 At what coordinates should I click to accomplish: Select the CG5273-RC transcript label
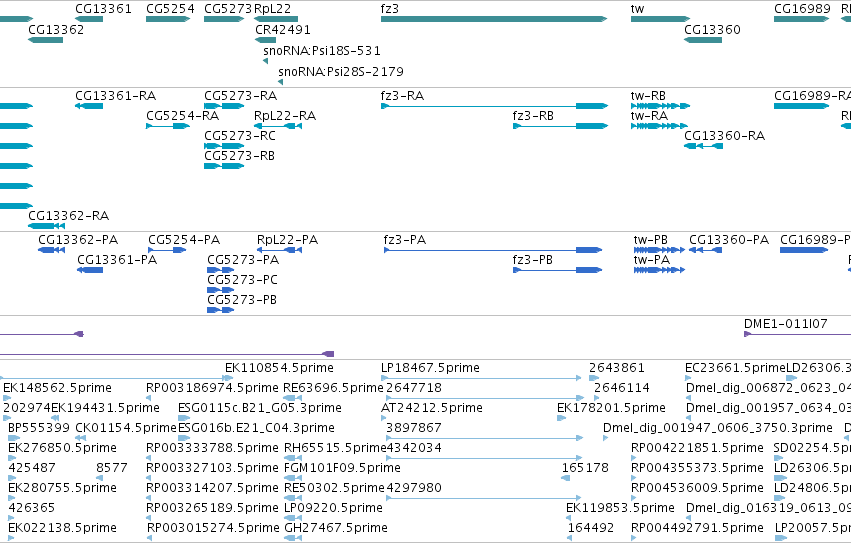coord(240,136)
